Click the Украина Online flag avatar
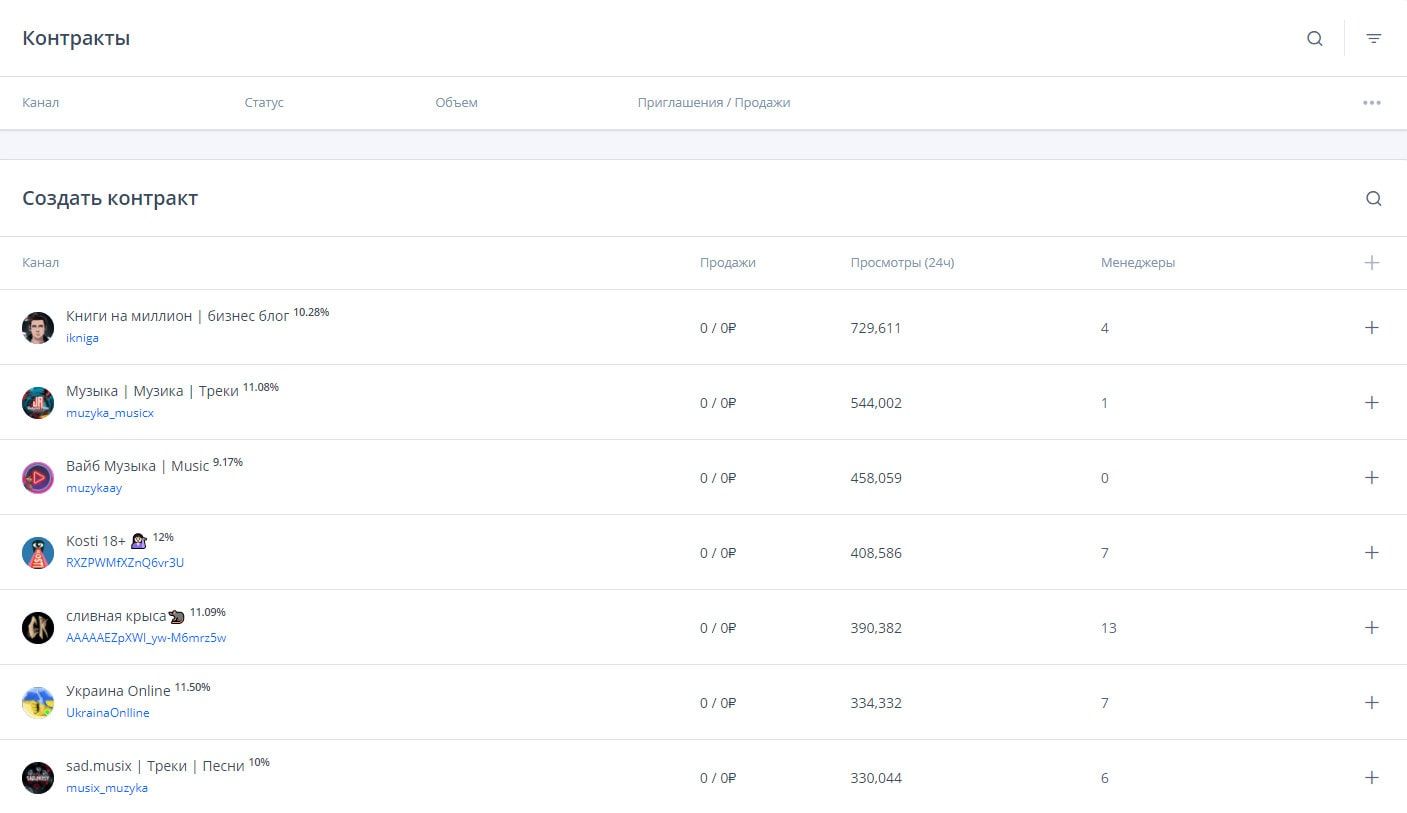Screen dimensions: 1407x813 [x=38, y=703]
